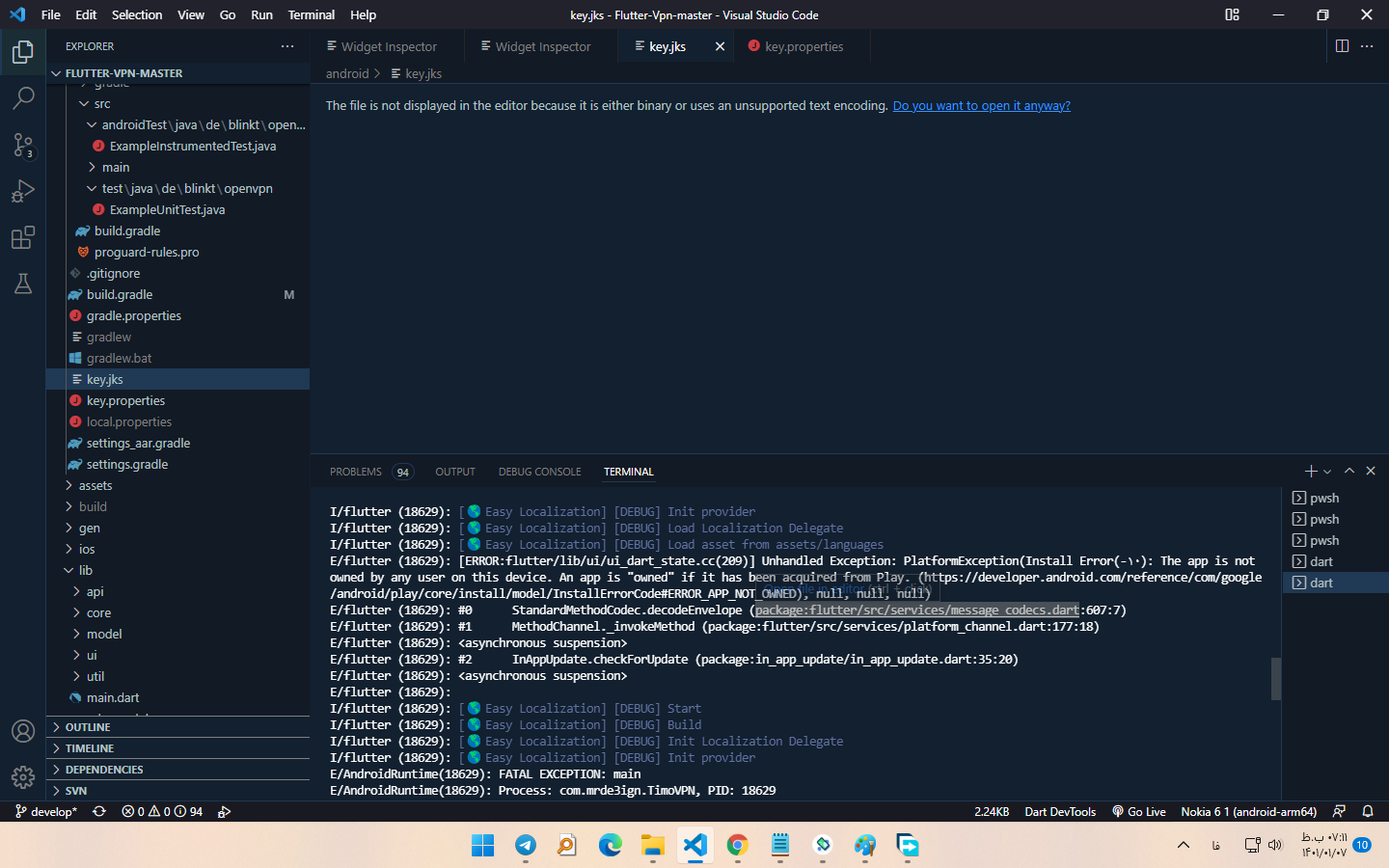Click the develop branch indicator
This screenshot has height=868, width=1389.
coord(46,812)
